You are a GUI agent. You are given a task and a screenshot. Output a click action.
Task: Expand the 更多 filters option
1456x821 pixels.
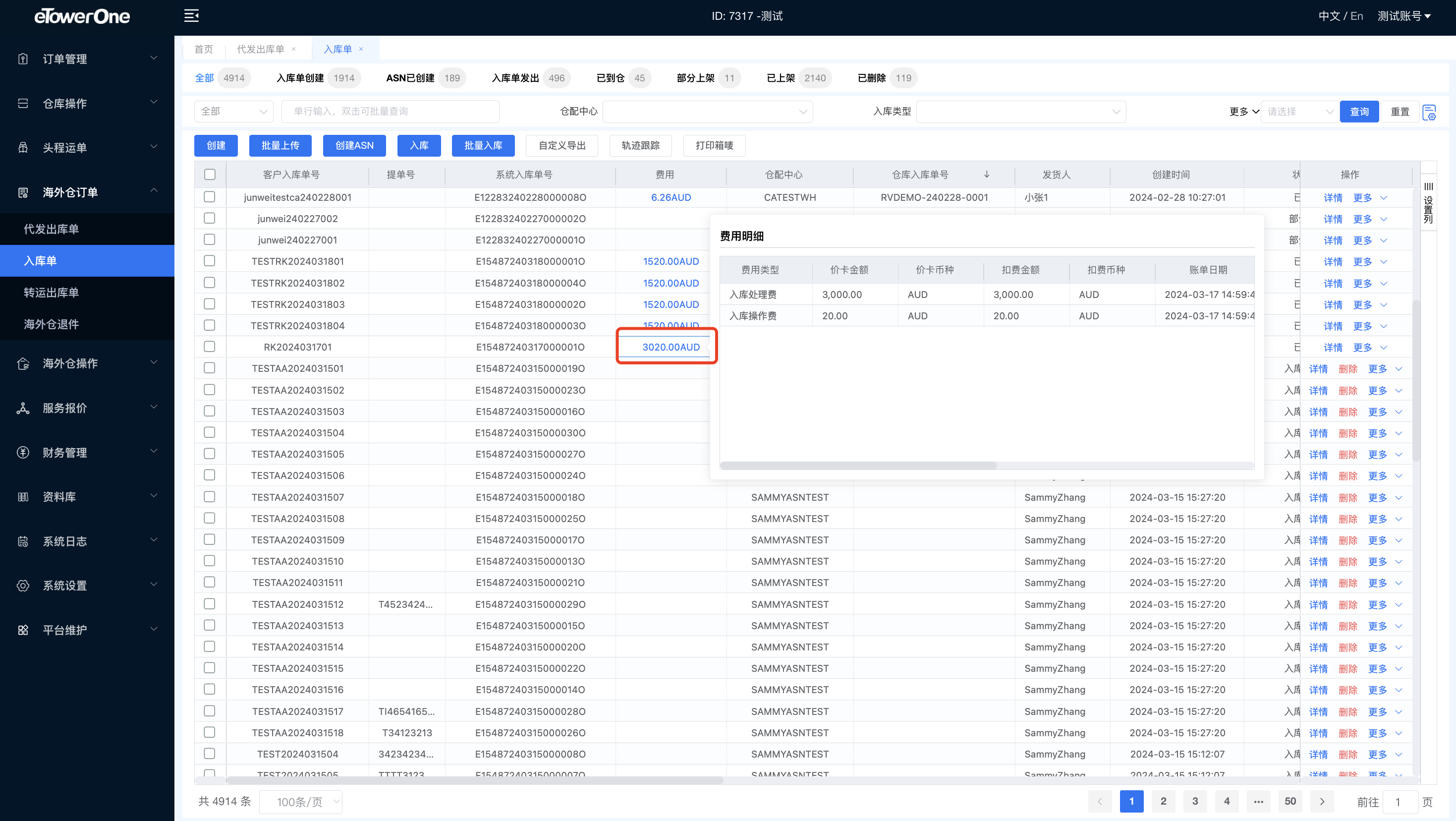(1244, 112)
